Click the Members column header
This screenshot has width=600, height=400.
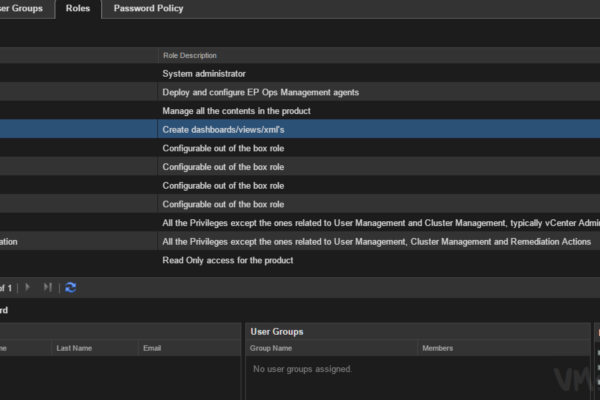[438, 348]
